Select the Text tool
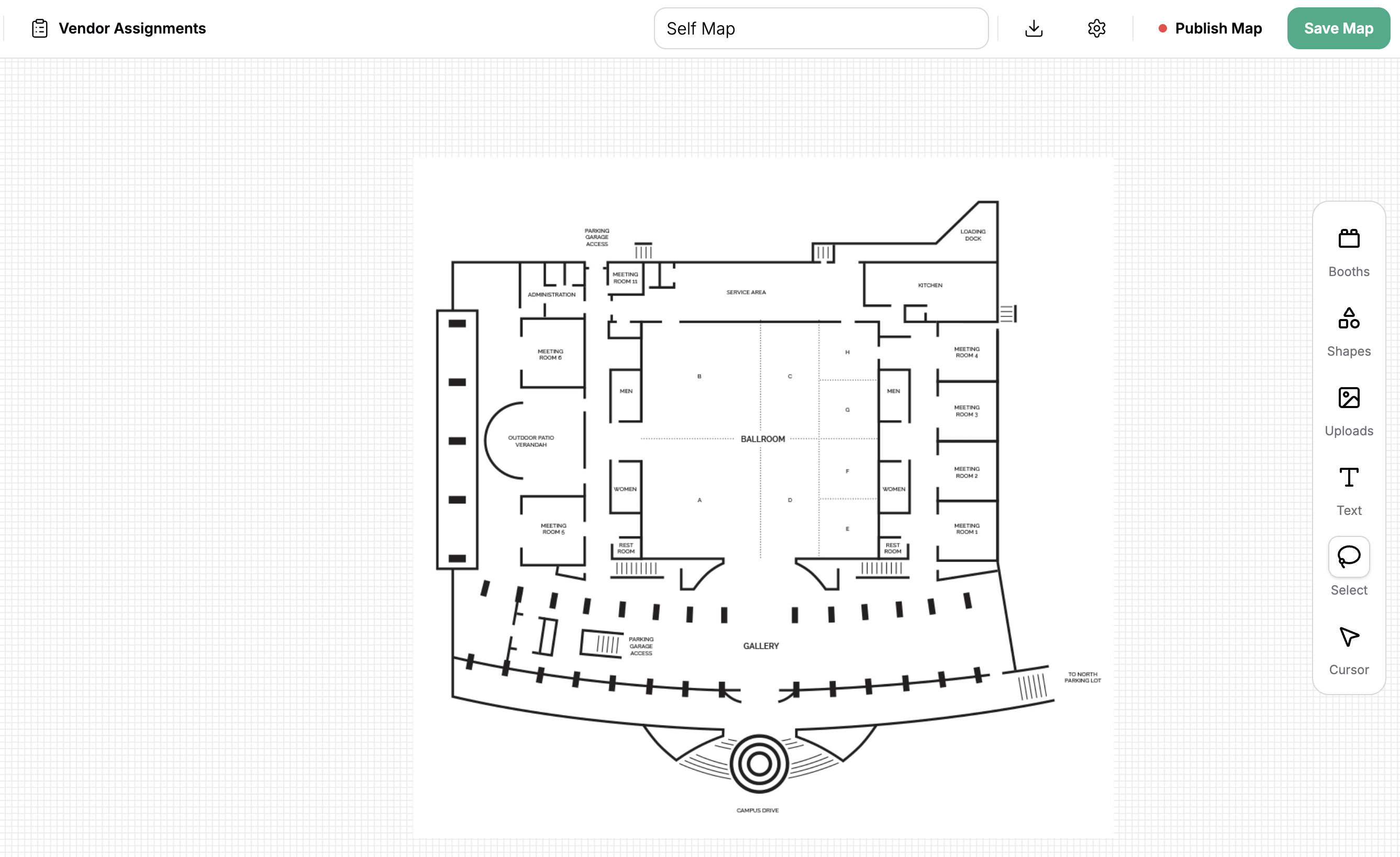1400x857 pixels. pyautogui.click(x=1348, y=489)
